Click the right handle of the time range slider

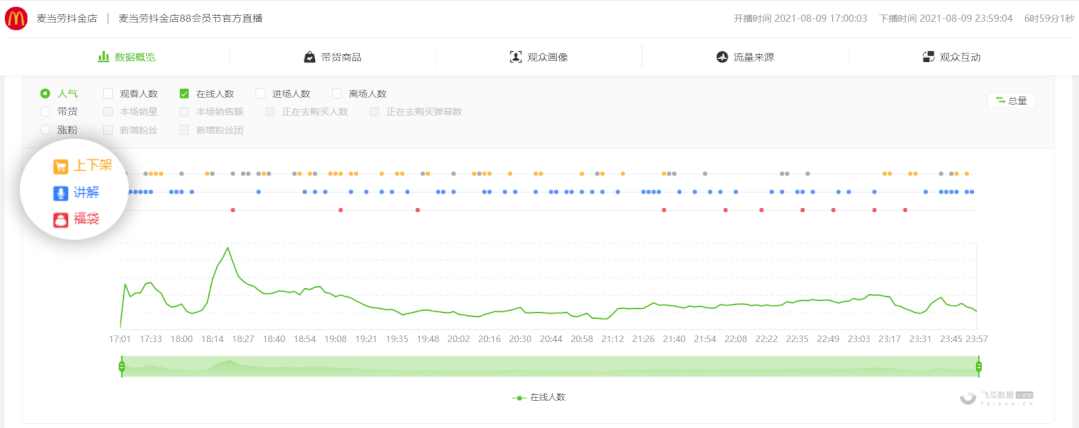point(979,367)
